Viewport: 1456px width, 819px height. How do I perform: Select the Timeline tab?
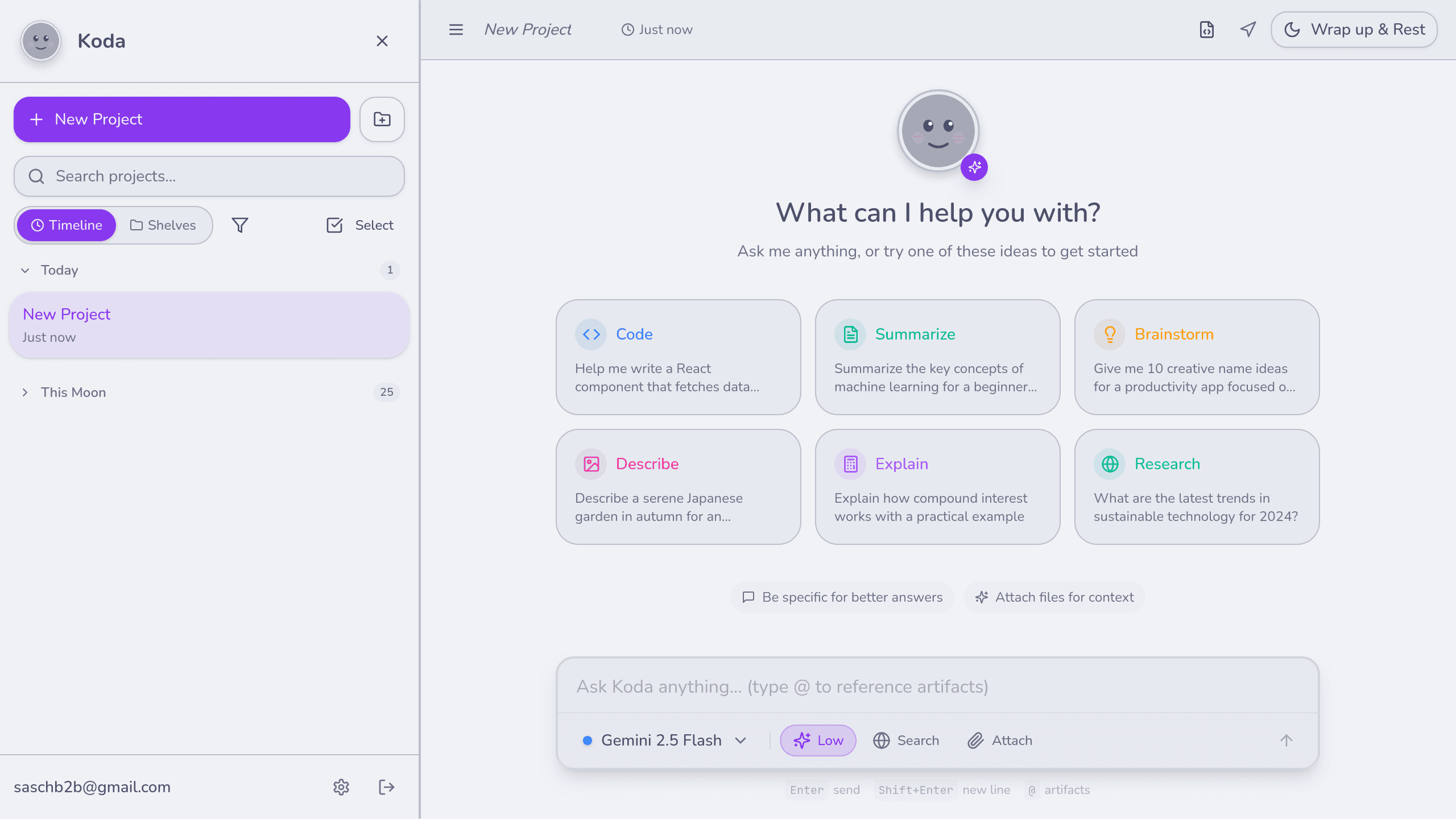67,225
